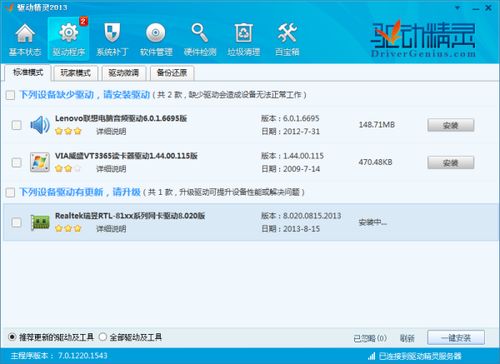The height and width of the screenshot is (364, 500).
Task: Check the Lenovo audio driver checkbox
Action: tap(16, 125)
